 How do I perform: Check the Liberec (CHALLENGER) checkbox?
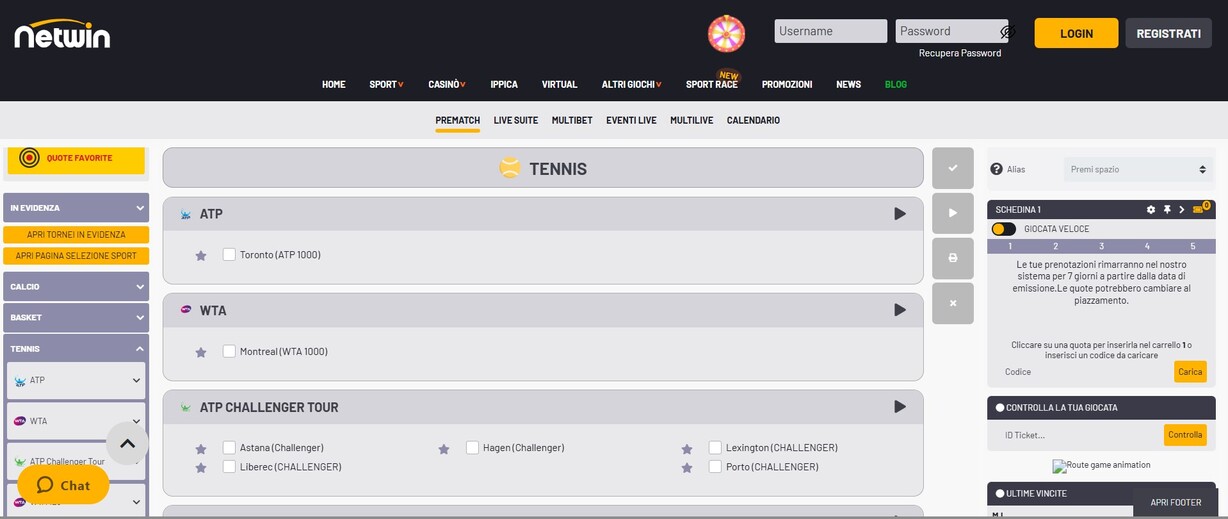click(x=229, y=466)
